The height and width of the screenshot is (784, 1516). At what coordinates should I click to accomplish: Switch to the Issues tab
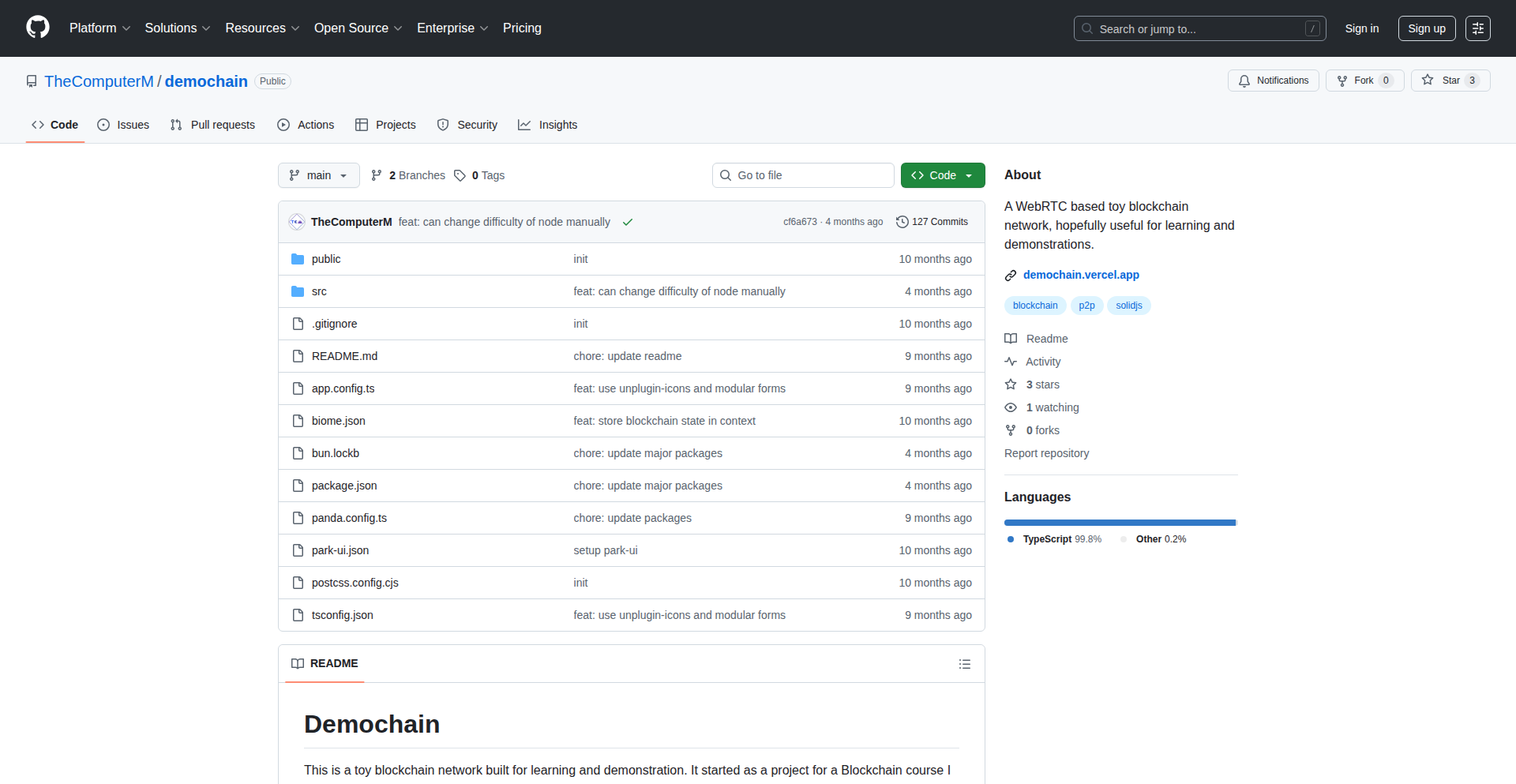[124, 125]
